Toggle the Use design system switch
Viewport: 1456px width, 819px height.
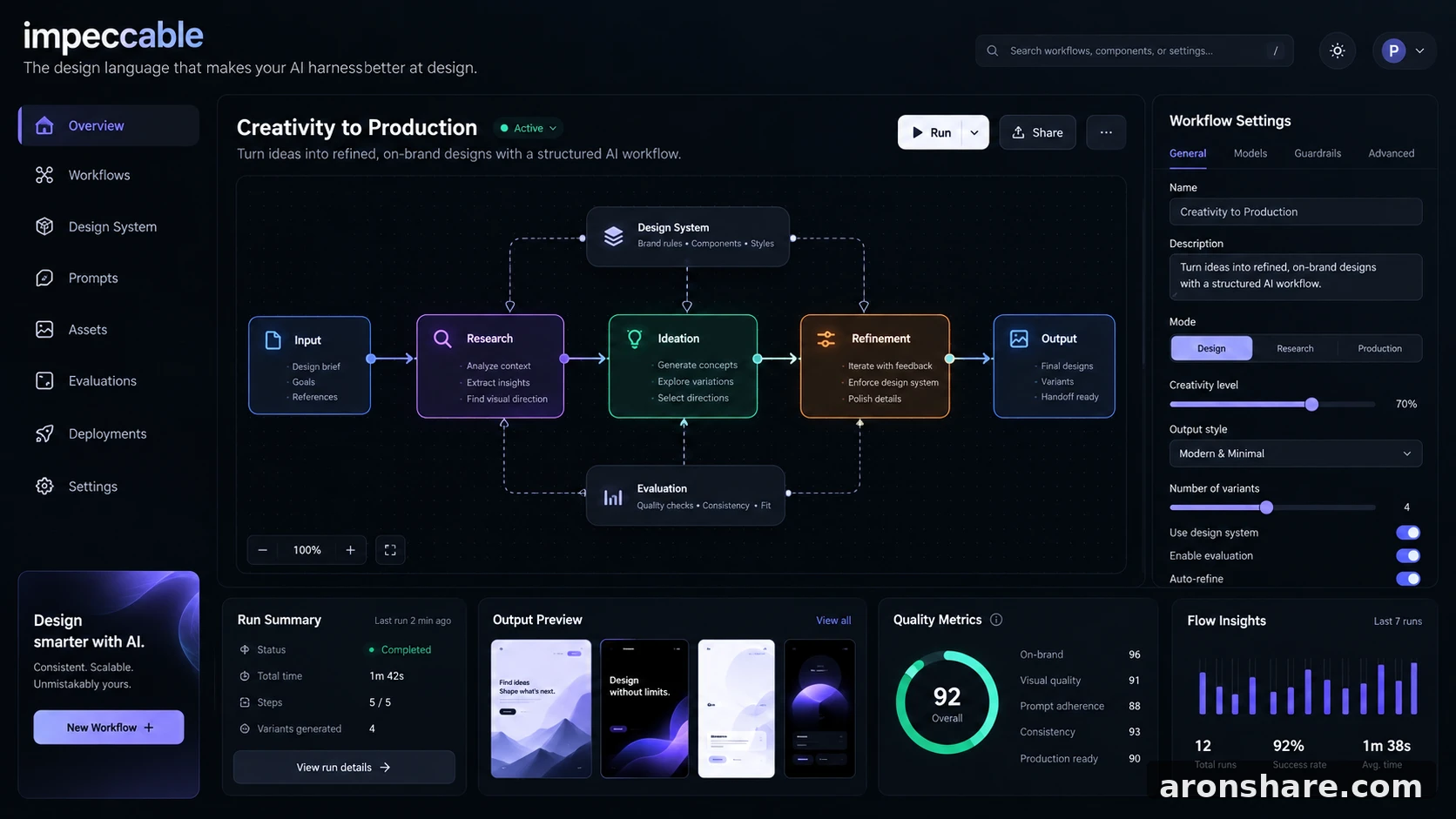coord(1408,533)
